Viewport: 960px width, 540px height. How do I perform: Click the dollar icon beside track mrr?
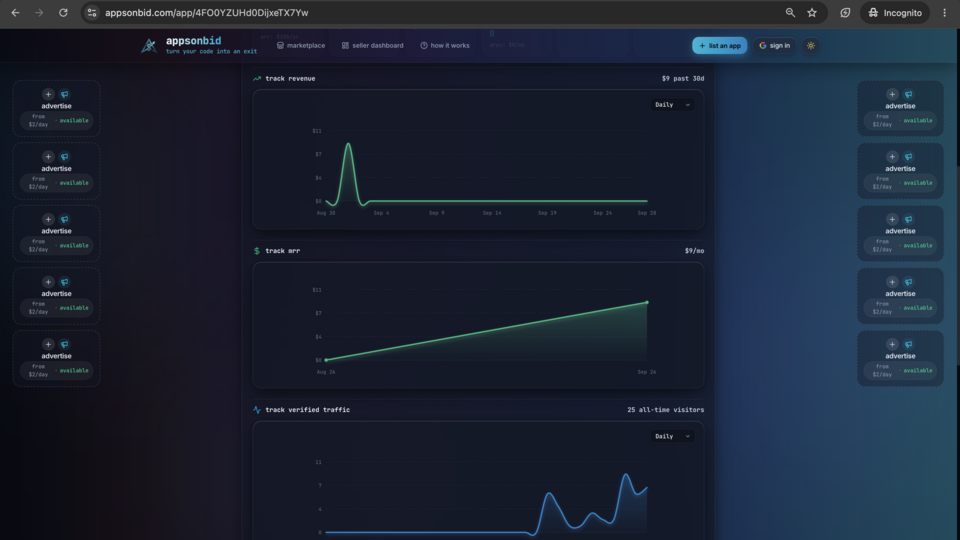coord(257,250)
